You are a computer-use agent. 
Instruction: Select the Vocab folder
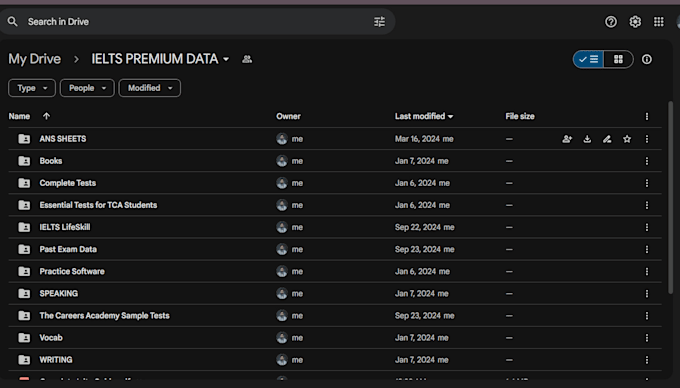pyautogui.click(x=51, y=338)
